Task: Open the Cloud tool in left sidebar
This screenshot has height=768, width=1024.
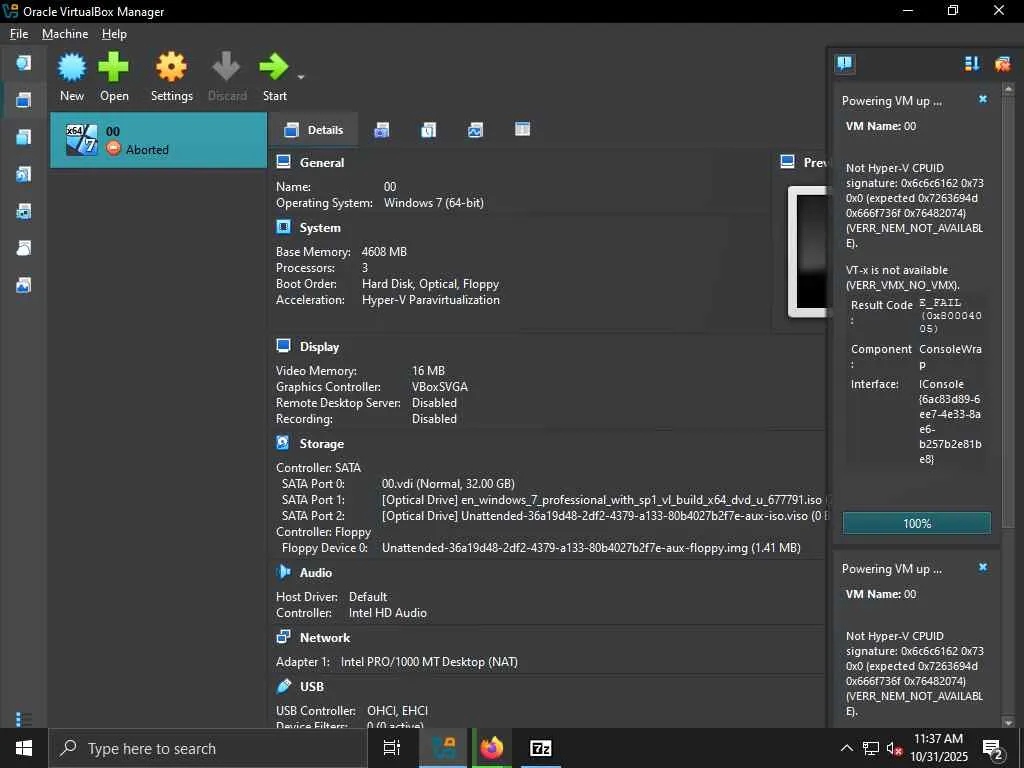Action: click(24, 248)
